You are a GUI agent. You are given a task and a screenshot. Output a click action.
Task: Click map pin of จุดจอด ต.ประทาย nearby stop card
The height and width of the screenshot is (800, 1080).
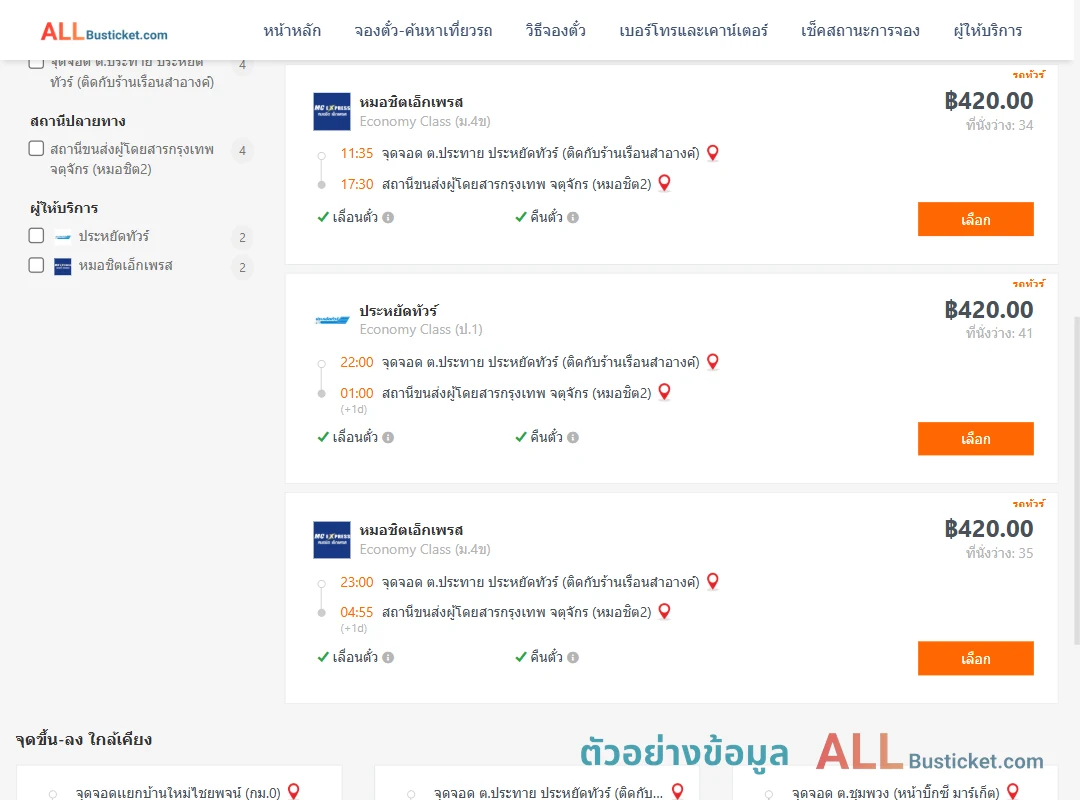pyautogui.click(x=678, y=791)
